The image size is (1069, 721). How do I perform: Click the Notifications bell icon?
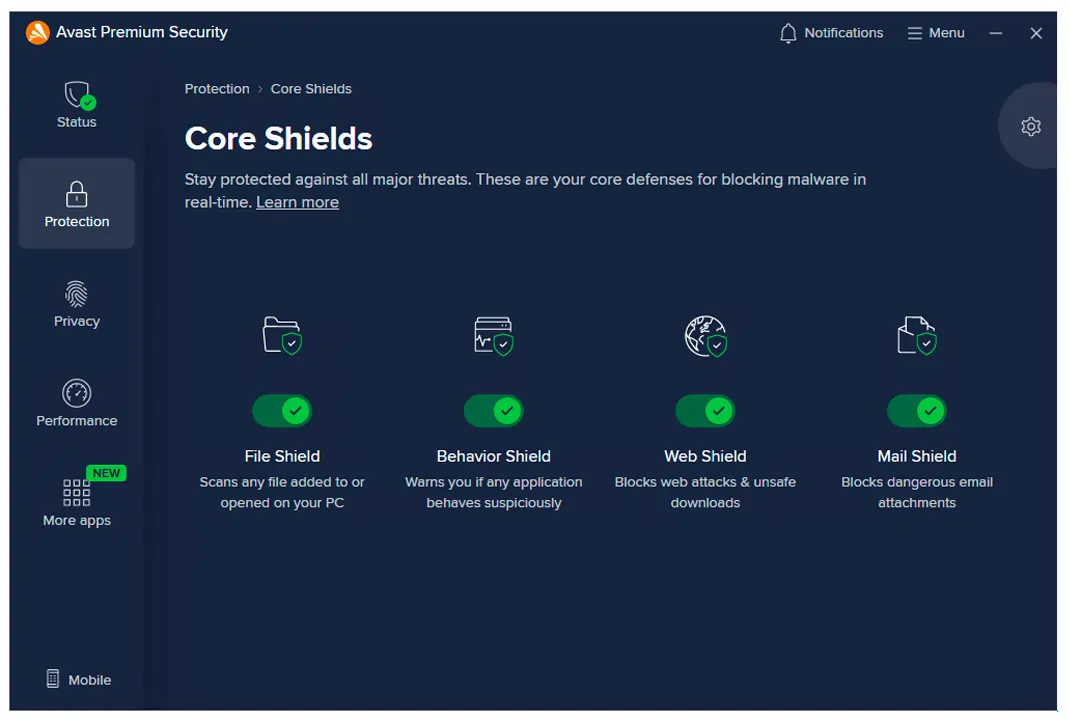pyautogui.click(x=788, y=33)
